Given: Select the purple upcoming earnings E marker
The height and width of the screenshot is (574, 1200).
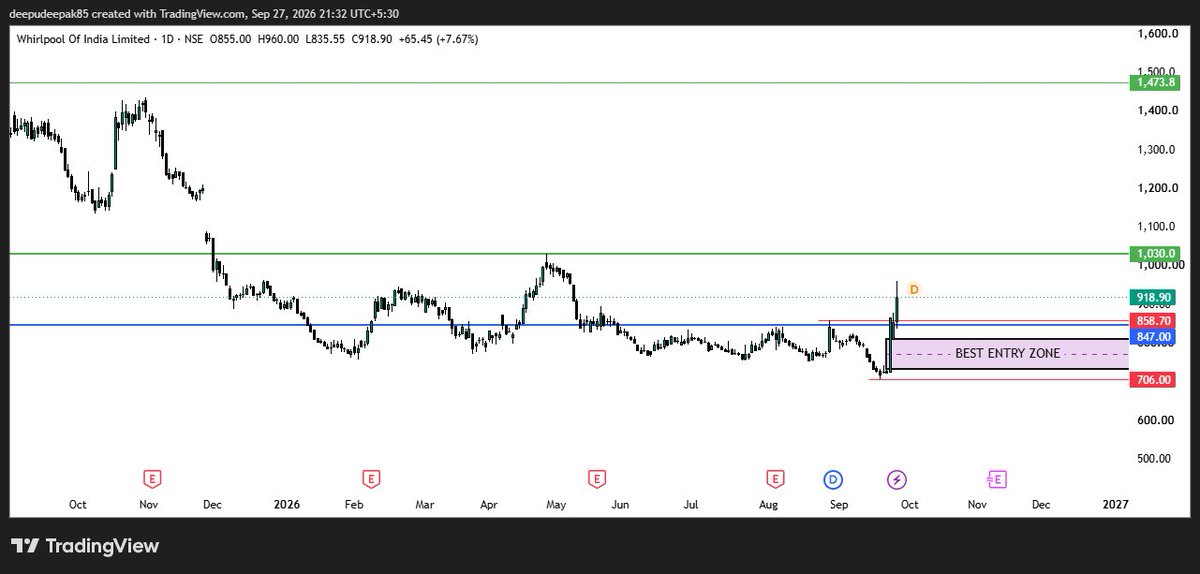Looking at the screenshot, I should (x=997, y=479).
